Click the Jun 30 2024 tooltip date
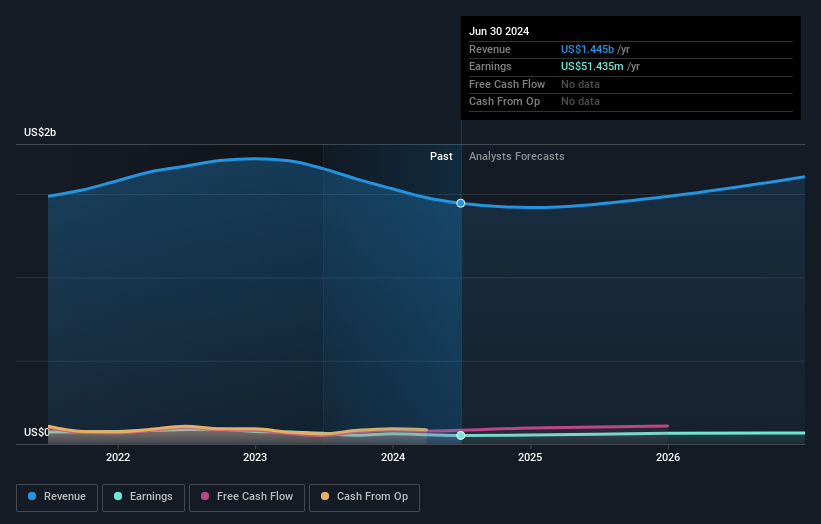Viewport: 821px width, 524px height. coord(499,31)
